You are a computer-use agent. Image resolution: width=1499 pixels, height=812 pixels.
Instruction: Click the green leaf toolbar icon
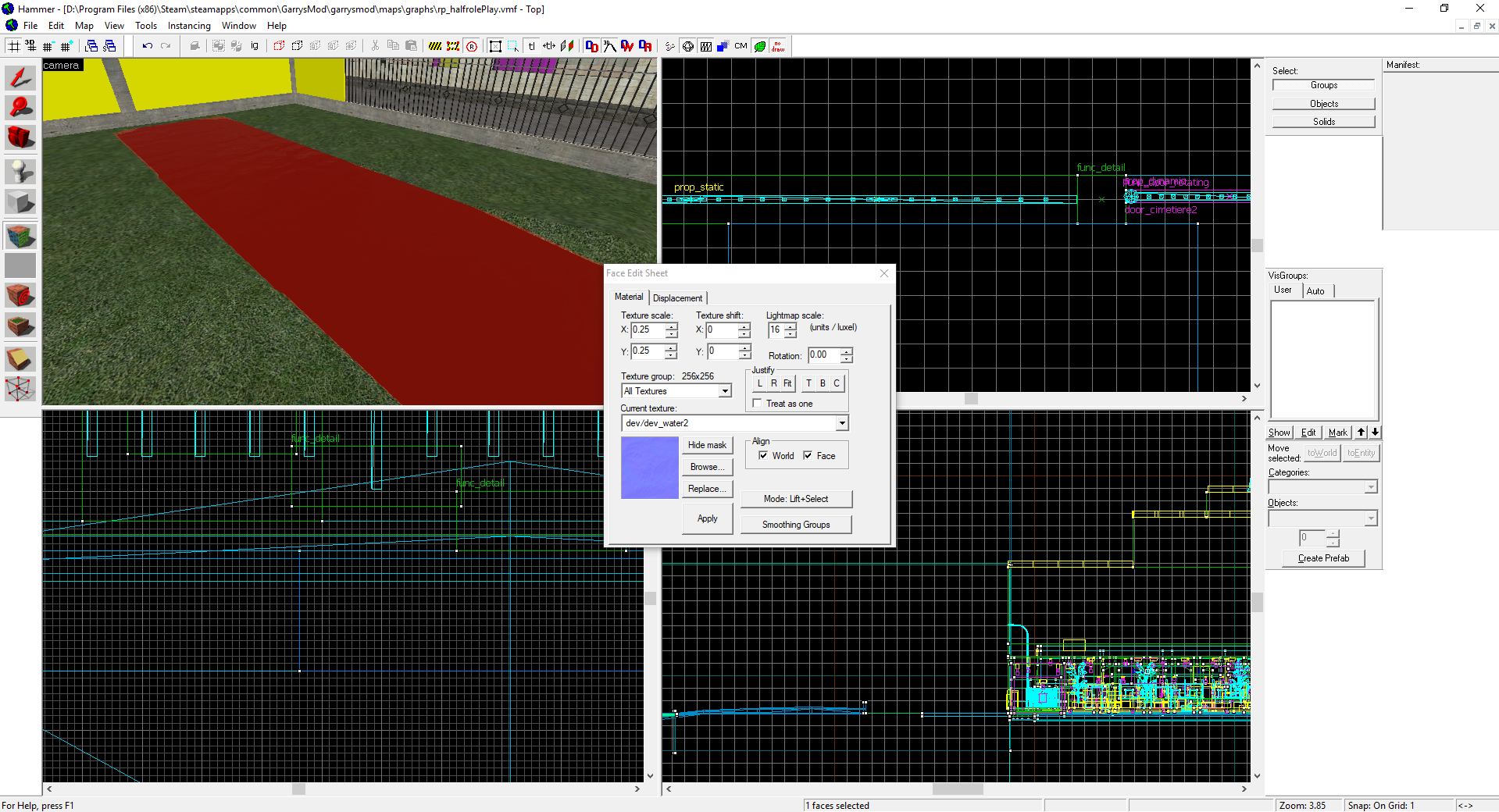point(759,46)
